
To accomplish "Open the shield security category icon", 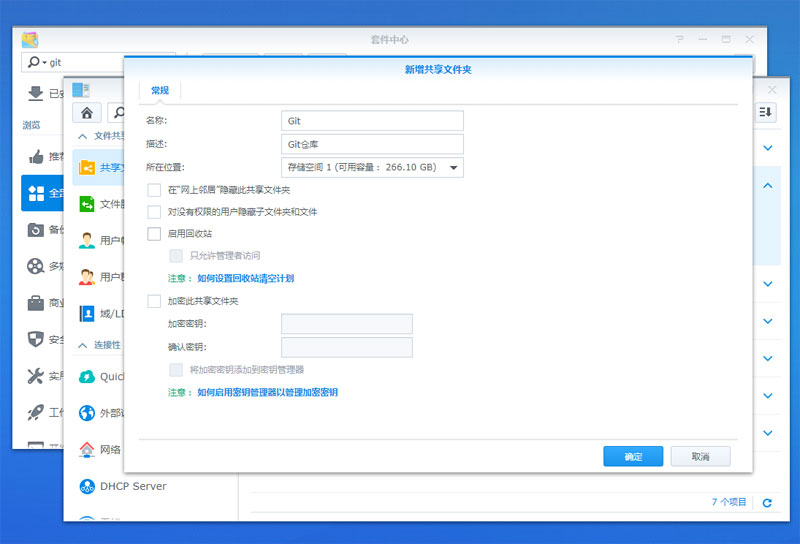I will (x=37, y=339).
